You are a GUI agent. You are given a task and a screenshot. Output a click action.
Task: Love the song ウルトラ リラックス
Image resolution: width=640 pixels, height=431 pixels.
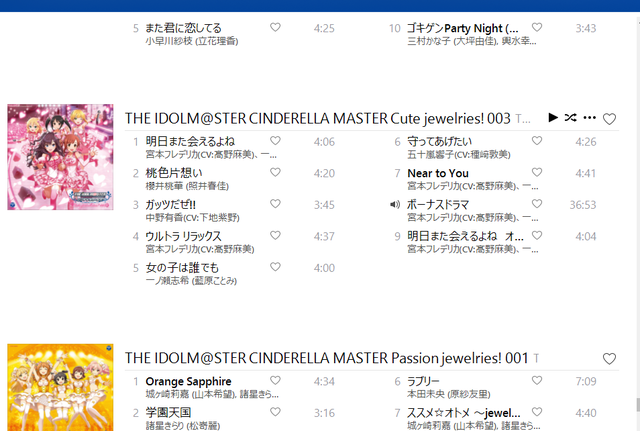[276, 235]
